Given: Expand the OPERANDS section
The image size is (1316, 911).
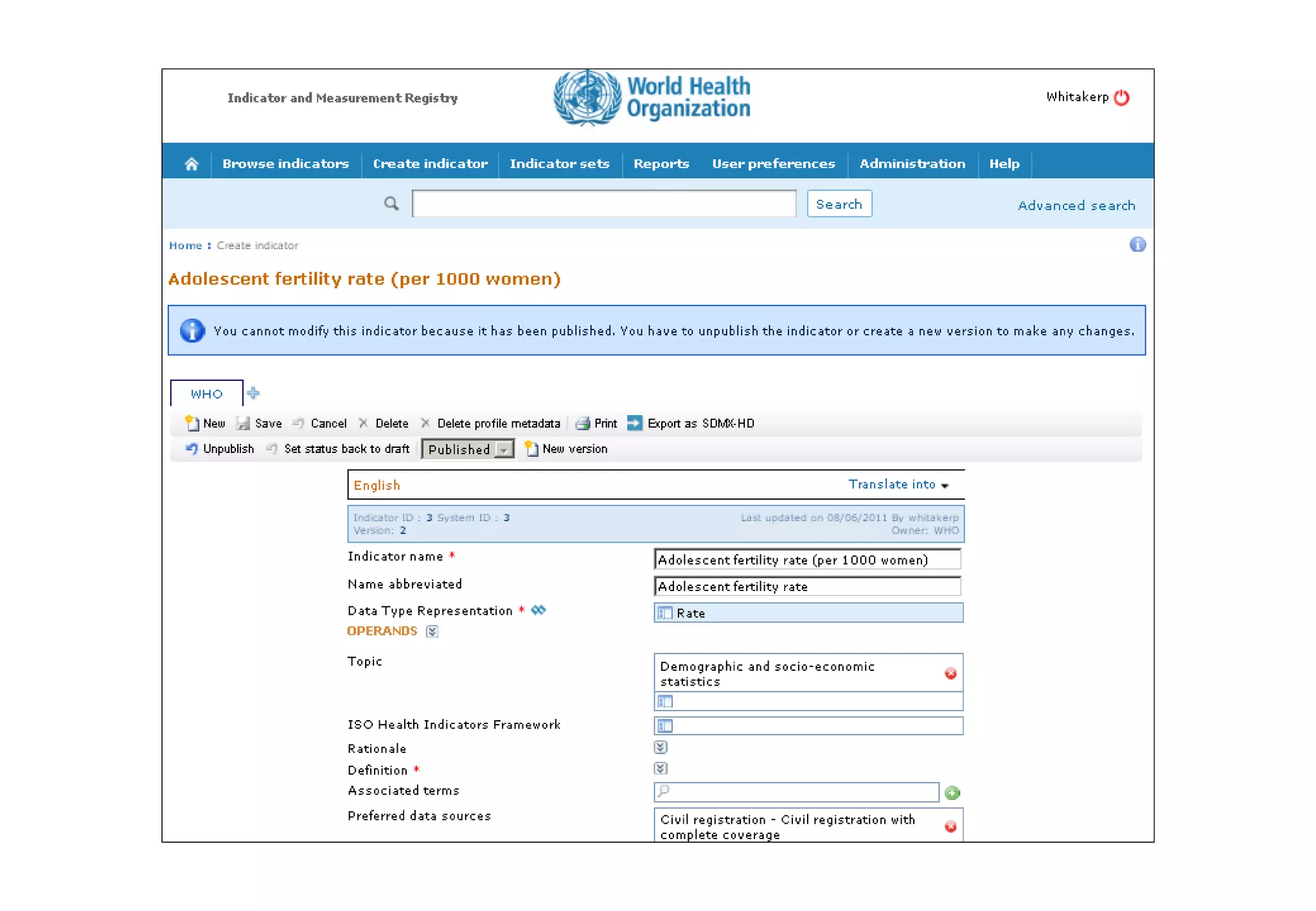Looking at the screenshot, I should click(432, 632).
